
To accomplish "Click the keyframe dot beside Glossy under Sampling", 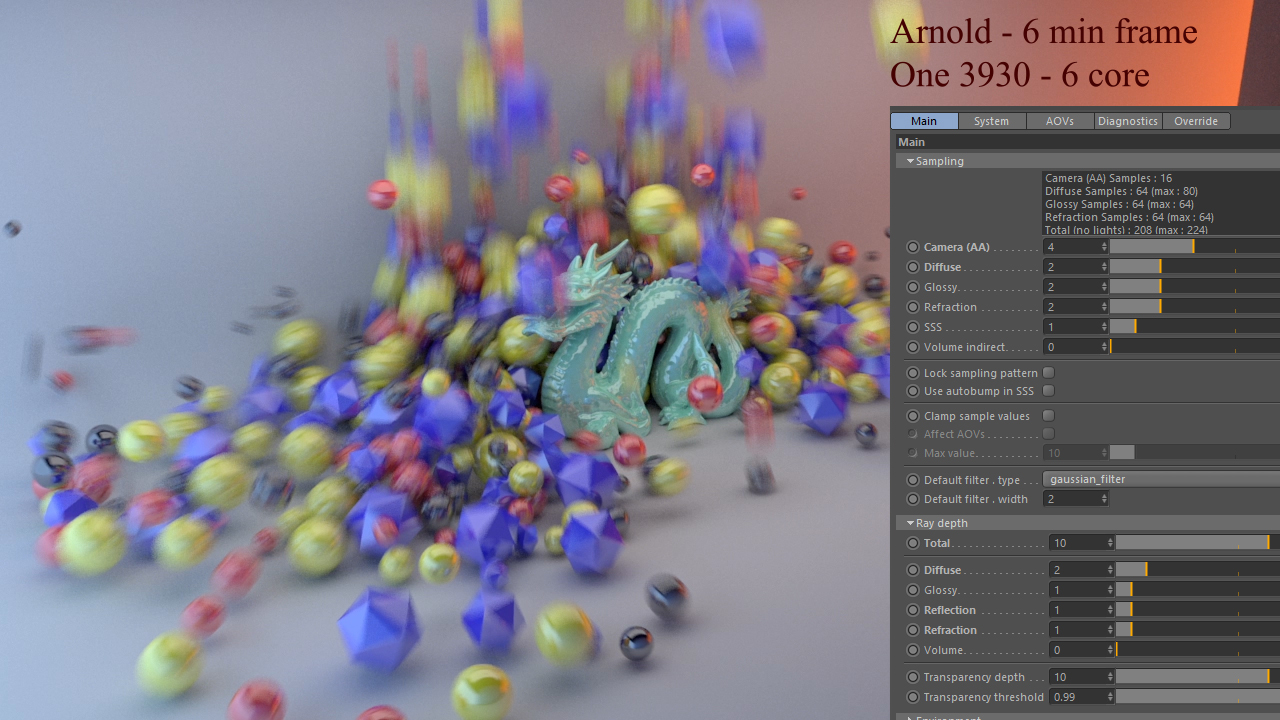I will click(x=913, y=287).
